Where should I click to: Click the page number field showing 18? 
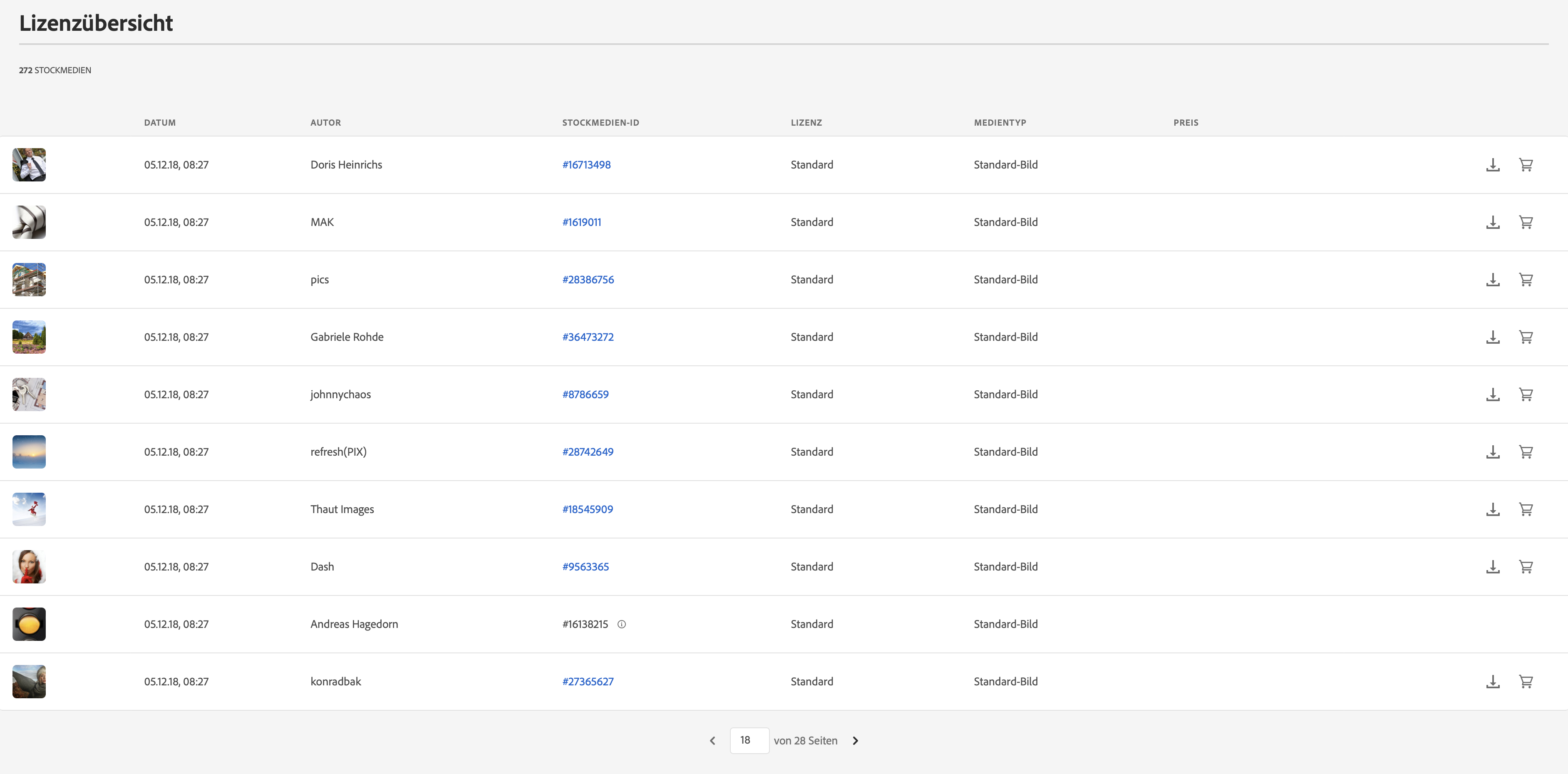click(749, 741)
